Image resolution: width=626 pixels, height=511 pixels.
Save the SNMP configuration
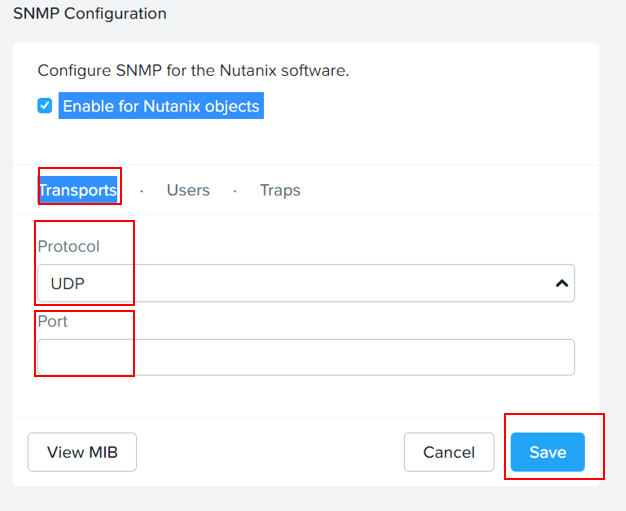pyautogui.click(x=548, y=452)
